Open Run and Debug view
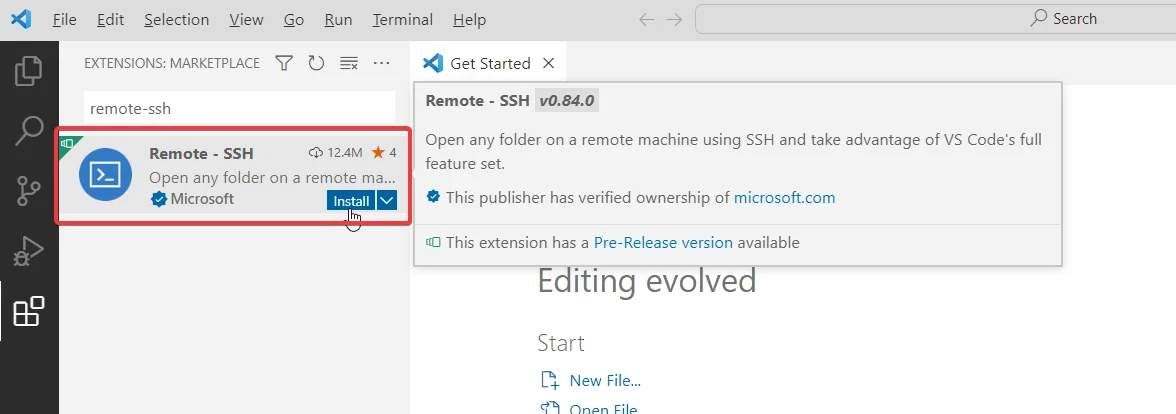This screenshot has width=1176, height=414. [28, 252]
